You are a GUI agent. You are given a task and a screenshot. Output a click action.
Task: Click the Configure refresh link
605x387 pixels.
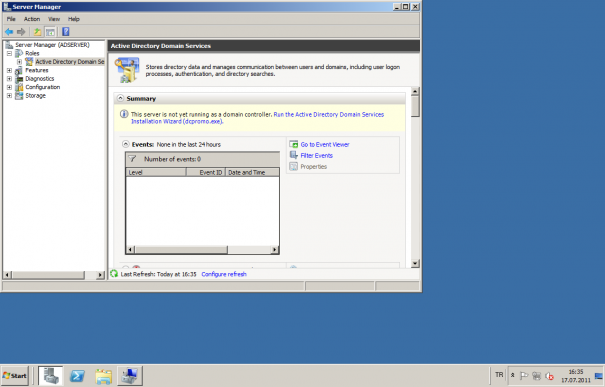coord(224,274)
